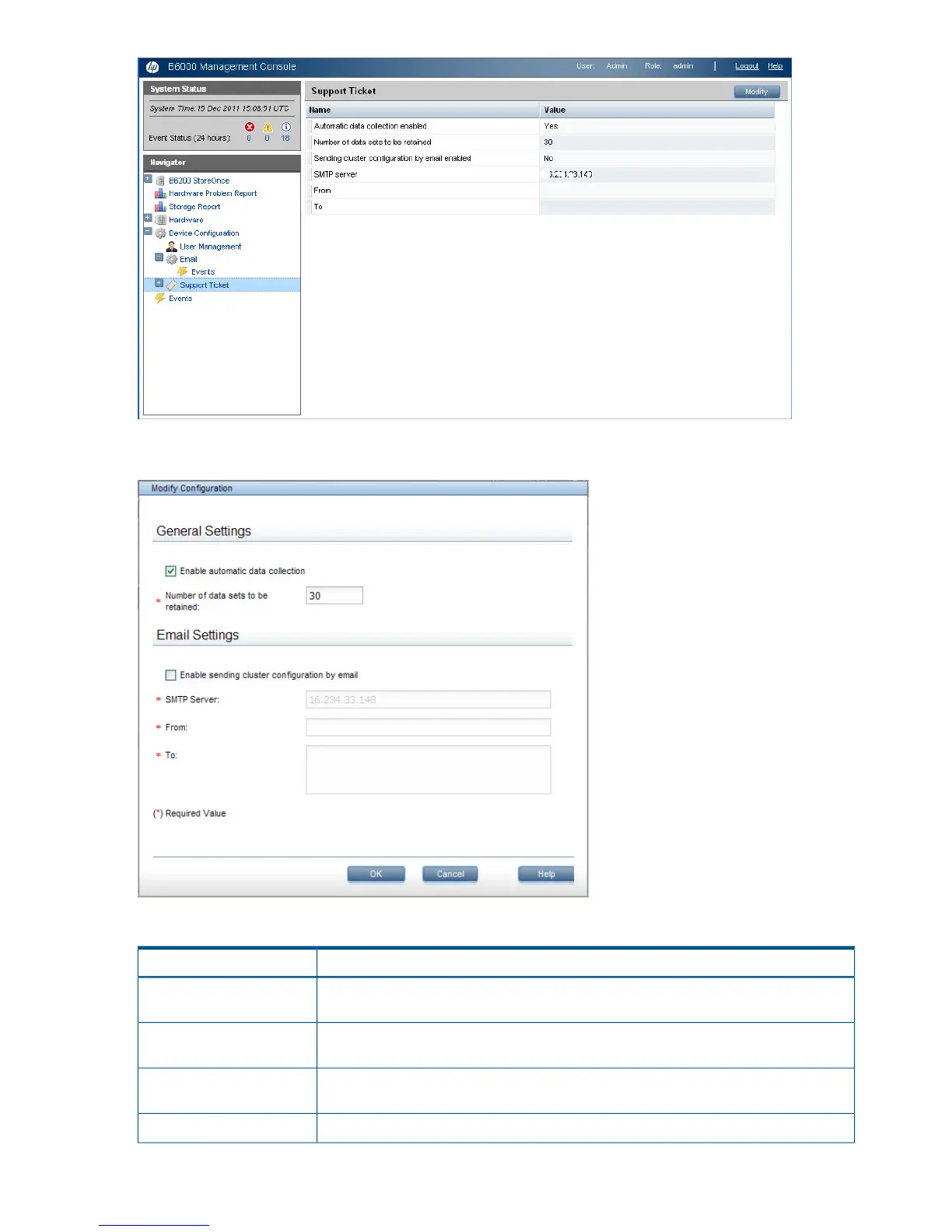Select Hardware in the Navigator tree

tap(186, 220)
